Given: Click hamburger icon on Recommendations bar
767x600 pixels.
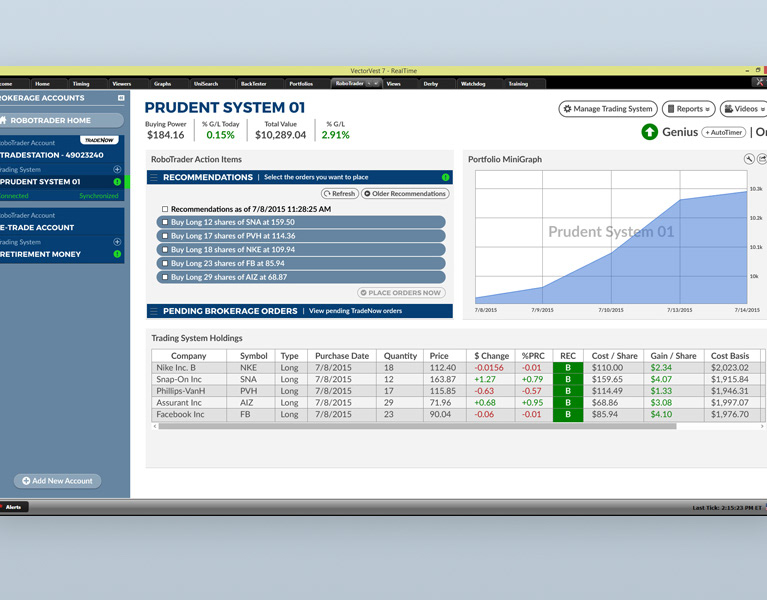Looking at the screenshot, I should click(x=154, y=178).
